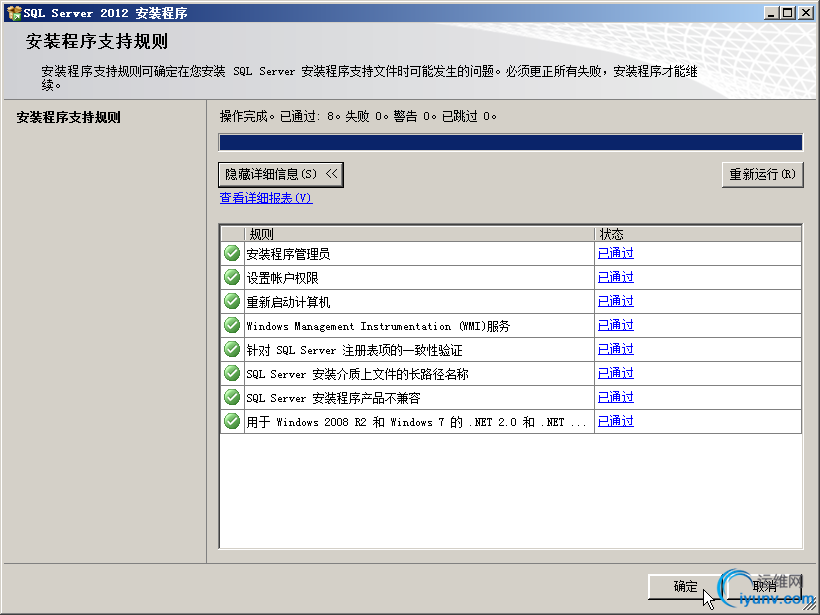Open 已通过 status link for 安装程序管理员
This screenshot has width=820, height=615.
(616, 253)
